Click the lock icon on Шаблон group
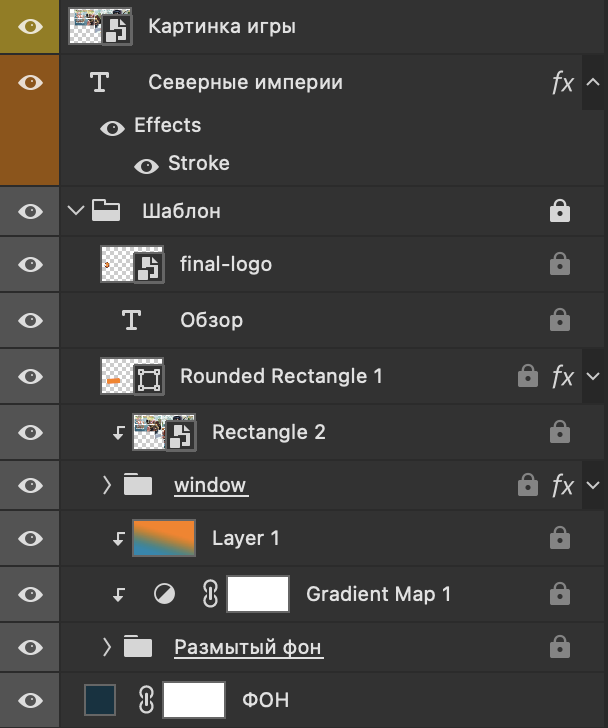This screenshot has height=728, width=608. pos(560,211)
